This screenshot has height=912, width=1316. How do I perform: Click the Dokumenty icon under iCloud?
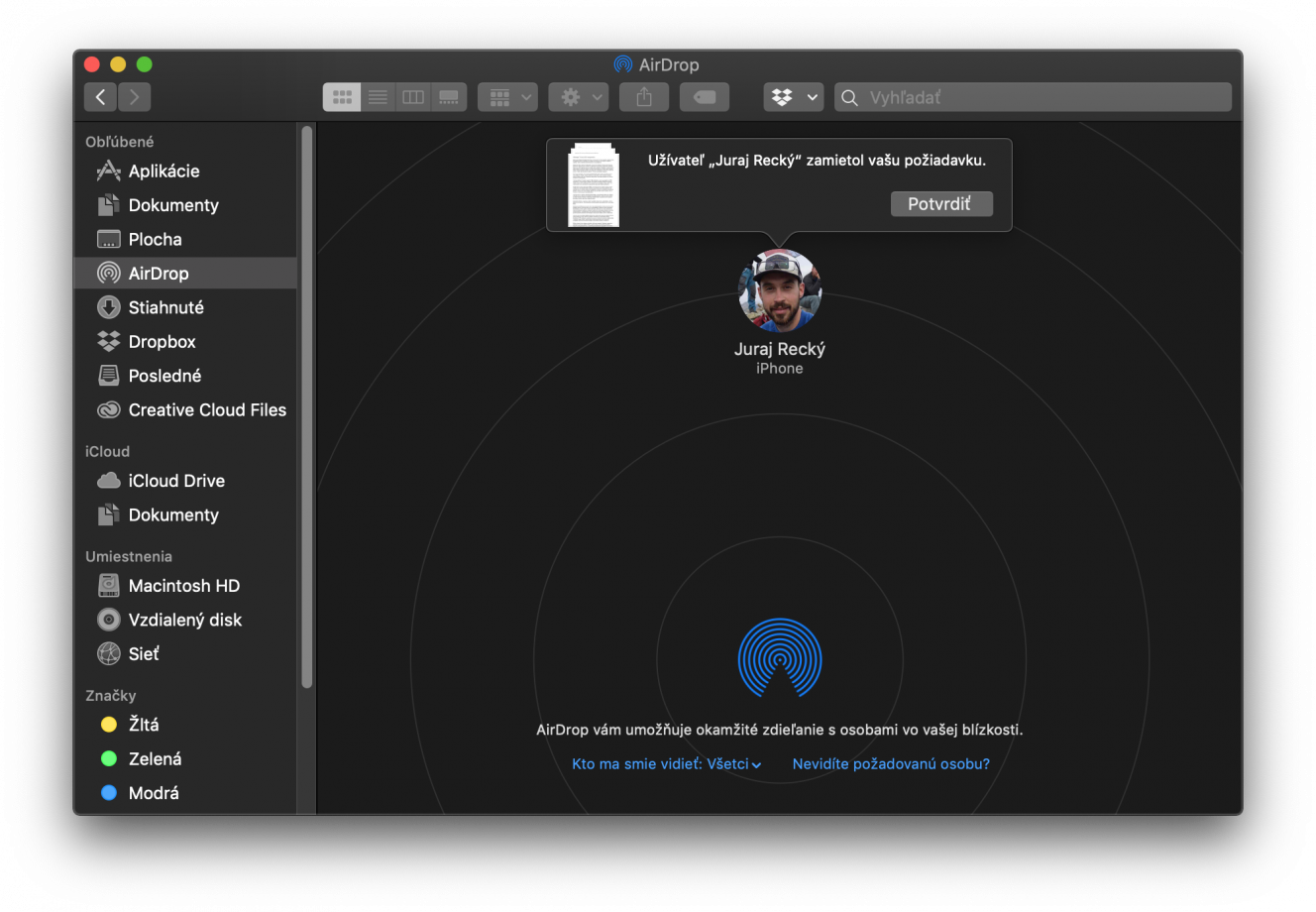coord(108,514)
